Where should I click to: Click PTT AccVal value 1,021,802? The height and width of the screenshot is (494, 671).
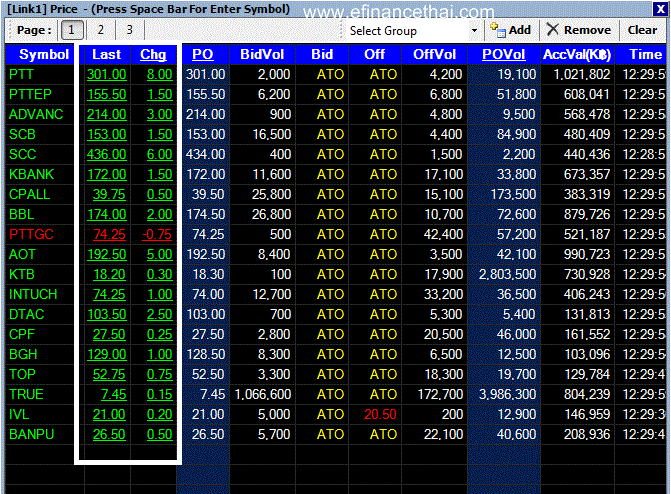pyautogui.click(x=582, y=74)
